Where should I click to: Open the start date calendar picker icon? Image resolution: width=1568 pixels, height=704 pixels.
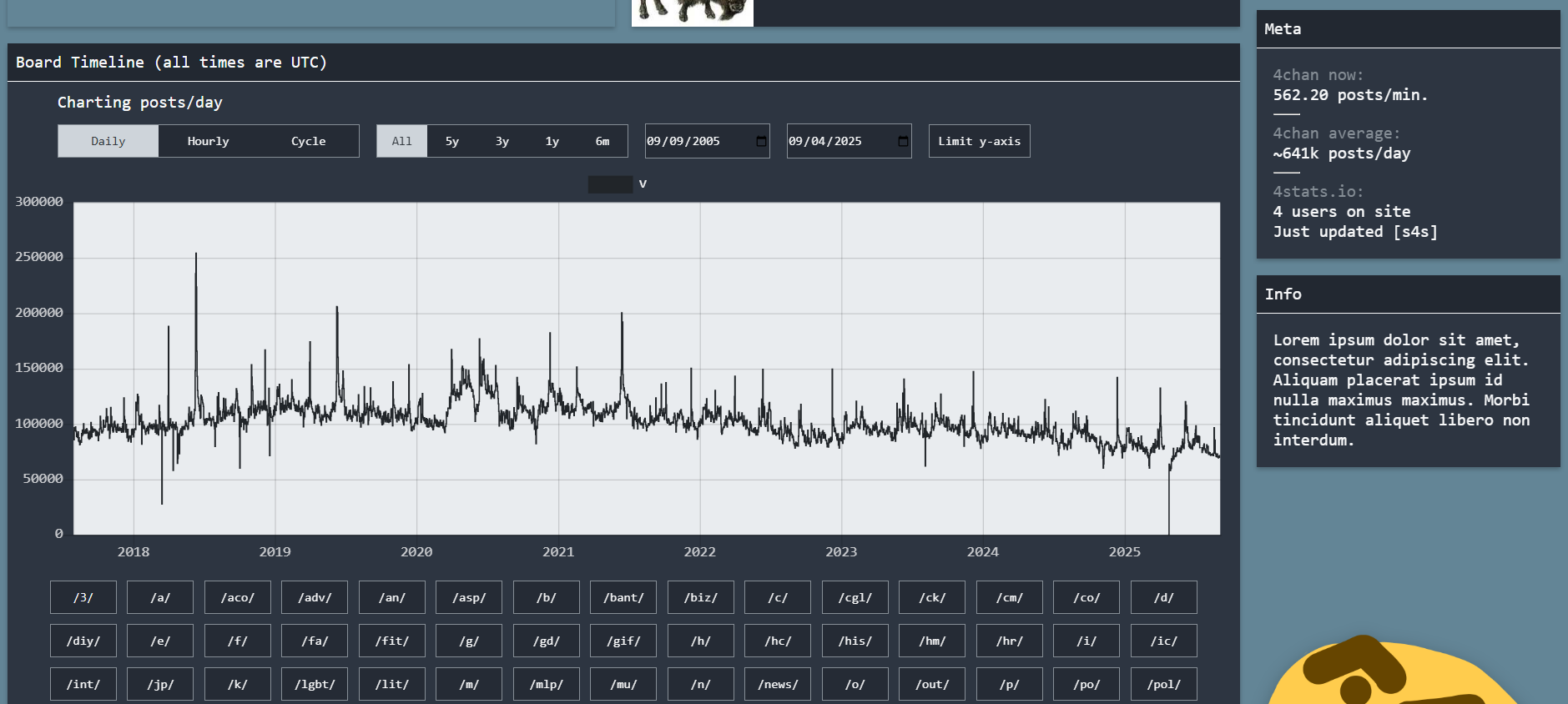tap(760, 141)
